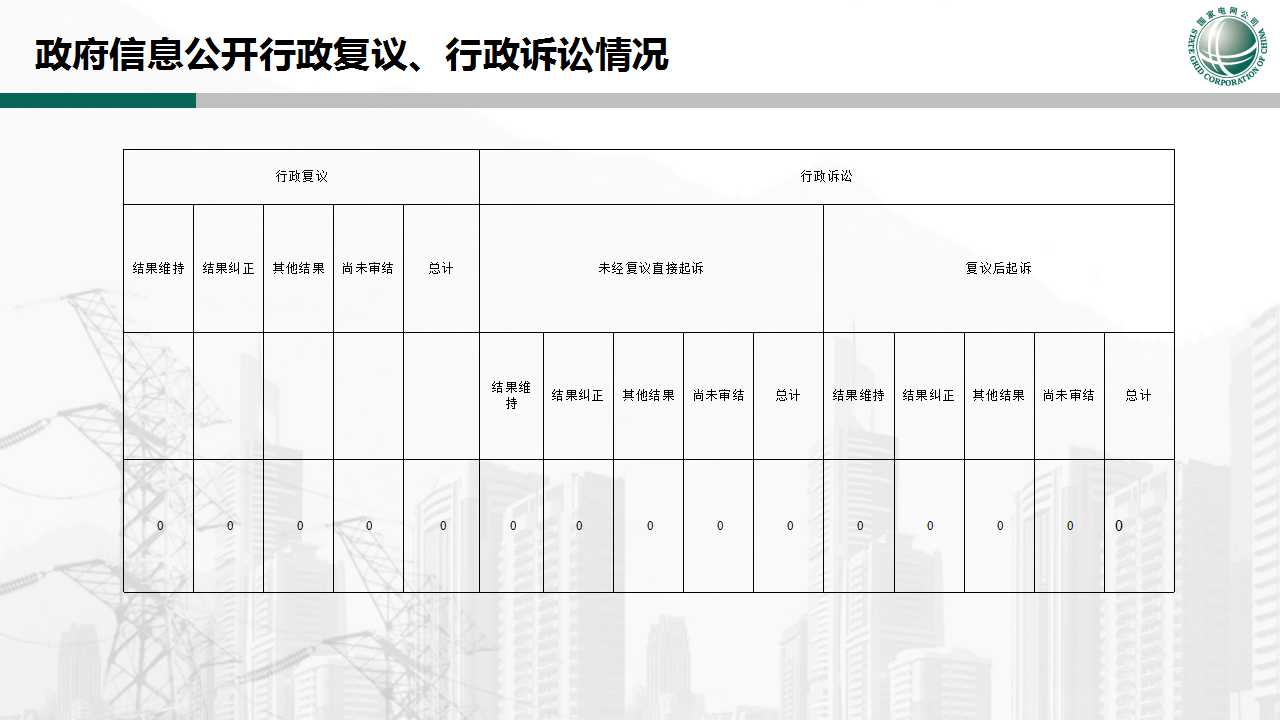Select 结果纠正 under 未经复议直接起诉

coord(578,395)
